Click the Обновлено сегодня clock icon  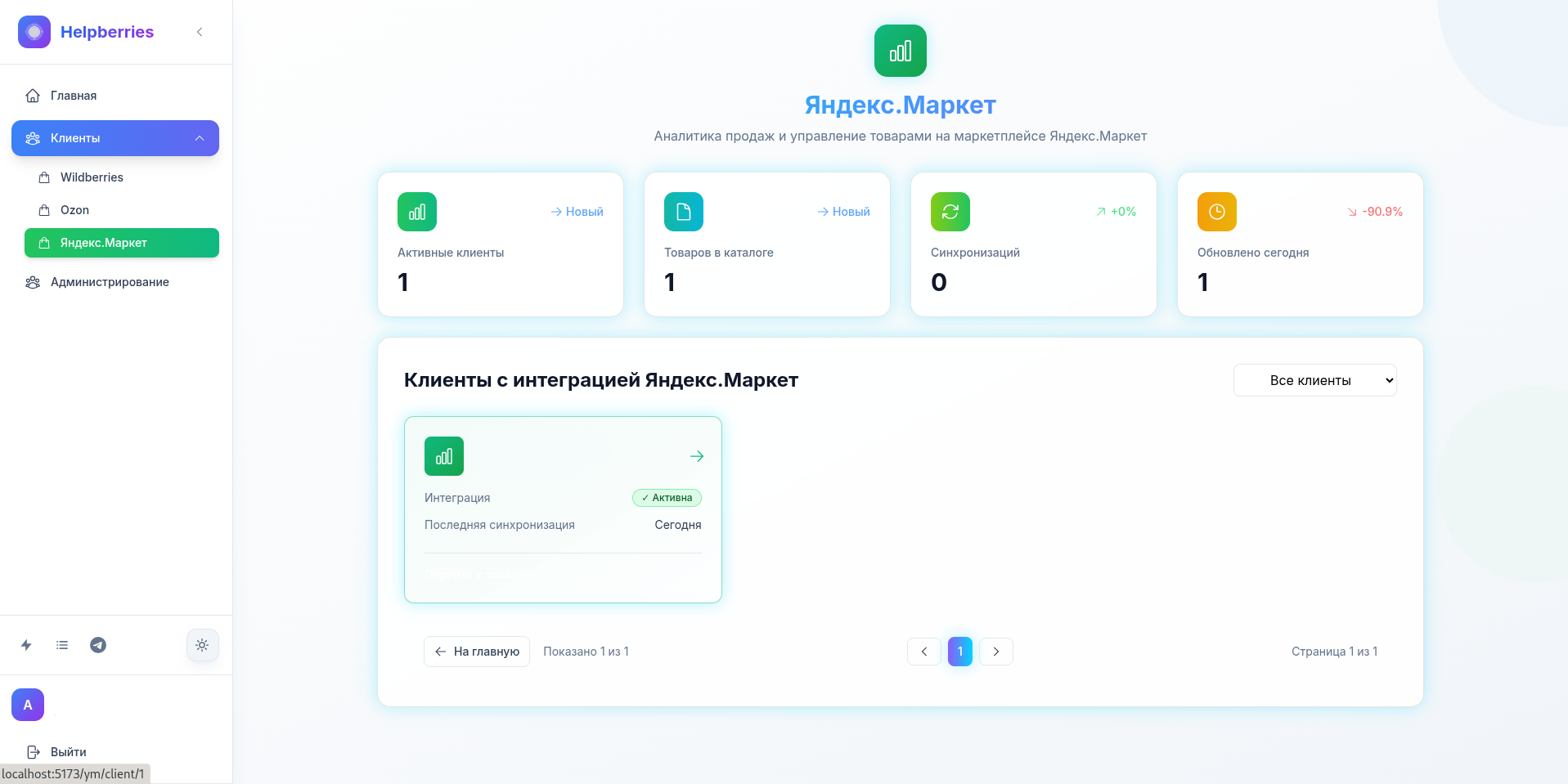point(1217,212)
